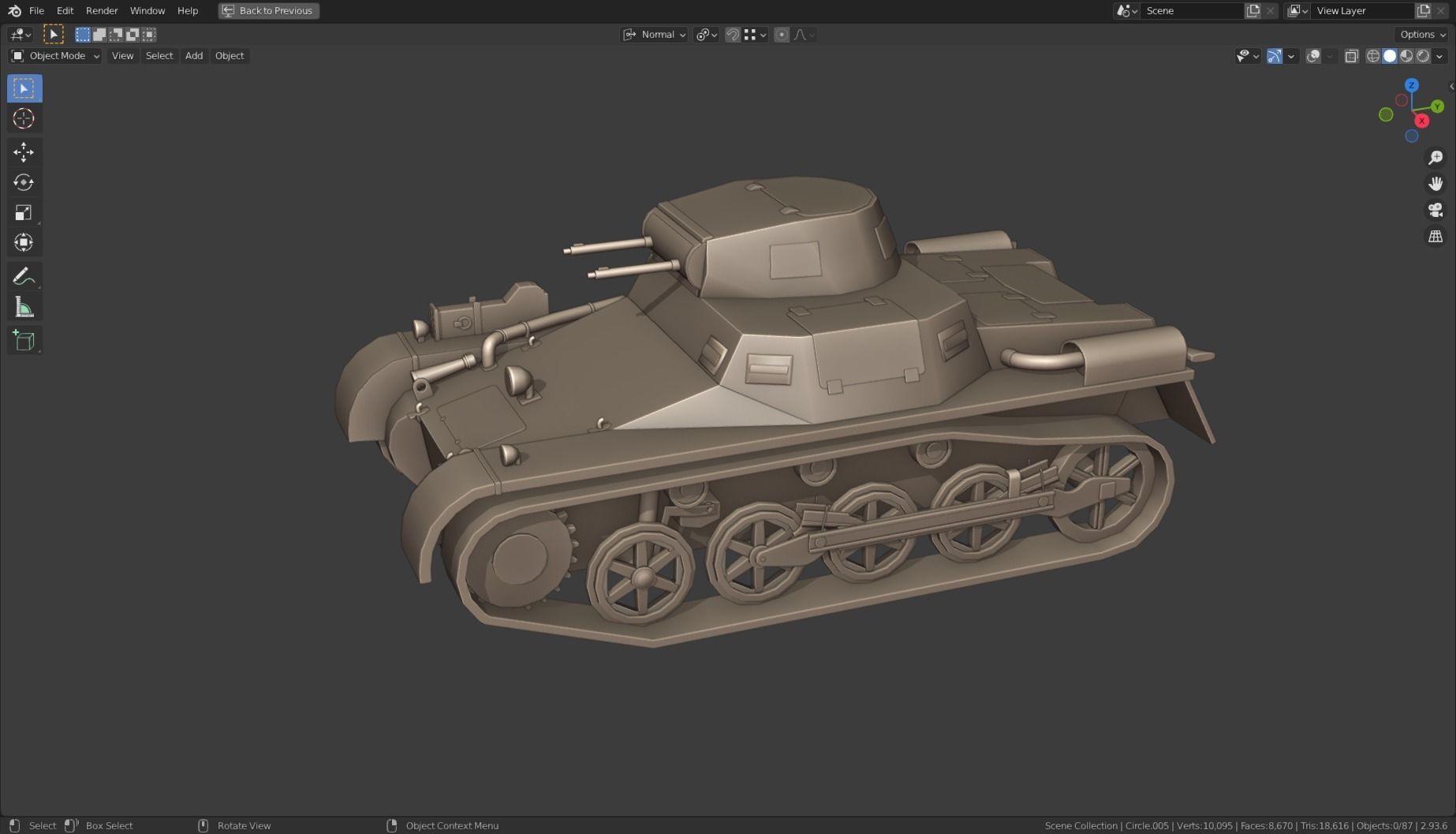The image size is (1456, 834).
Task: Switch to wireframe viewport shading
Action: (x=1373, y=56)
